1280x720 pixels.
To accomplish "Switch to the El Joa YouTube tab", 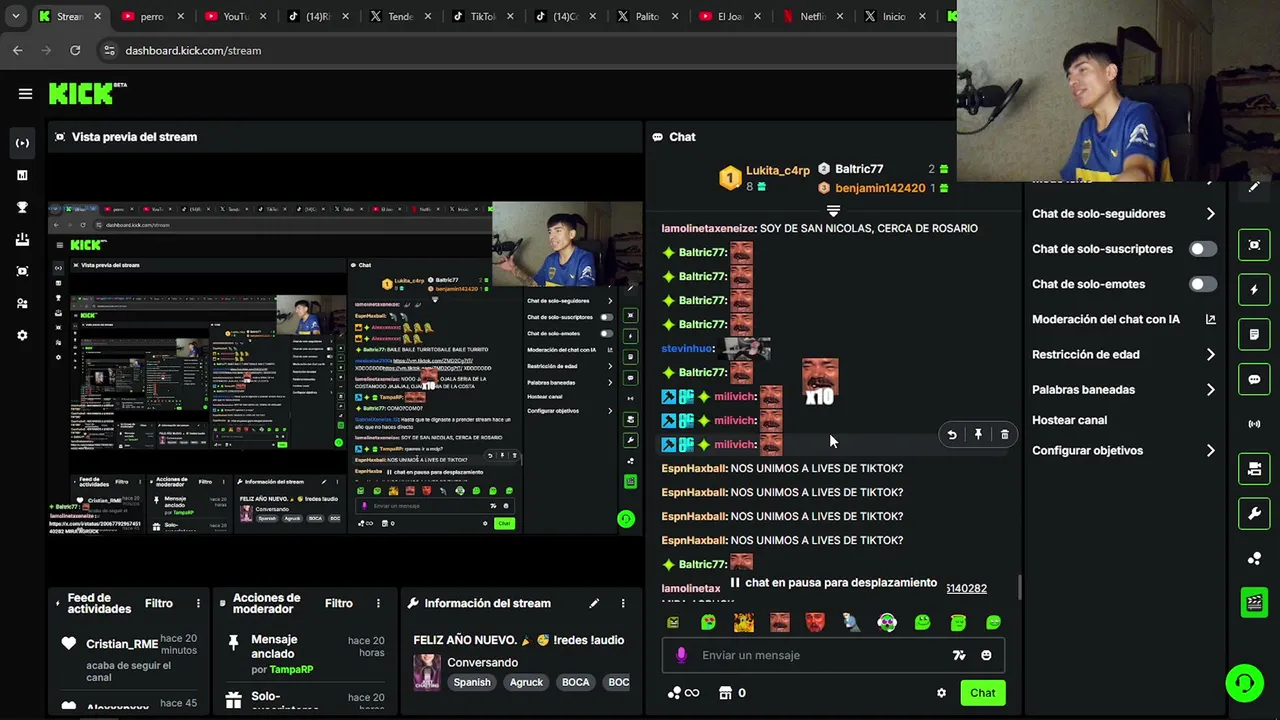I will [x=730, y=16].
